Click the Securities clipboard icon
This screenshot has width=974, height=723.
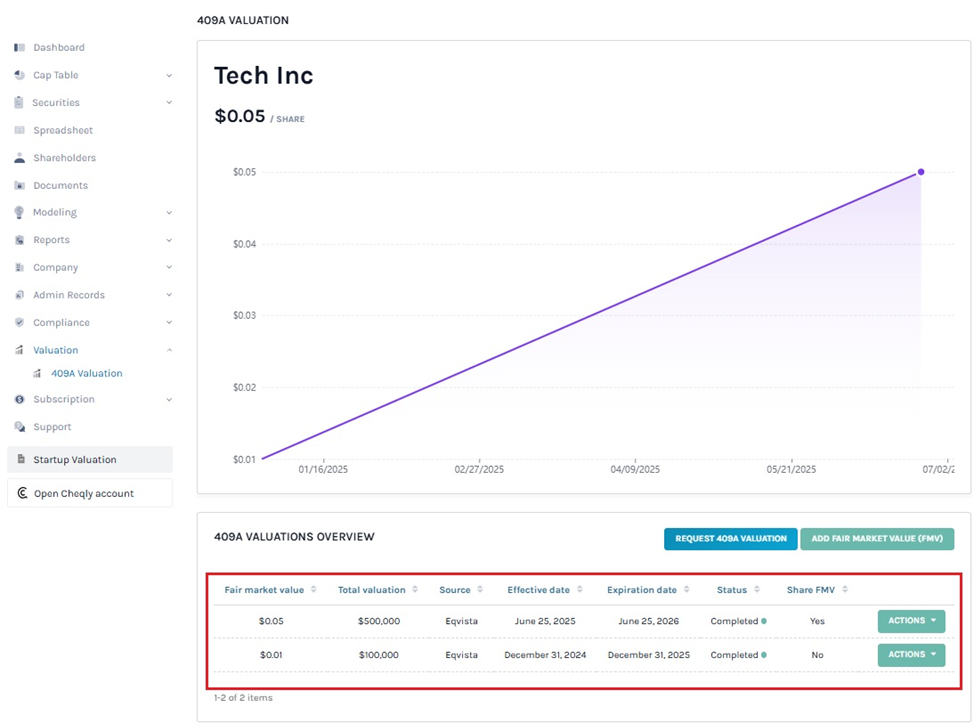(x=20, y=103)
